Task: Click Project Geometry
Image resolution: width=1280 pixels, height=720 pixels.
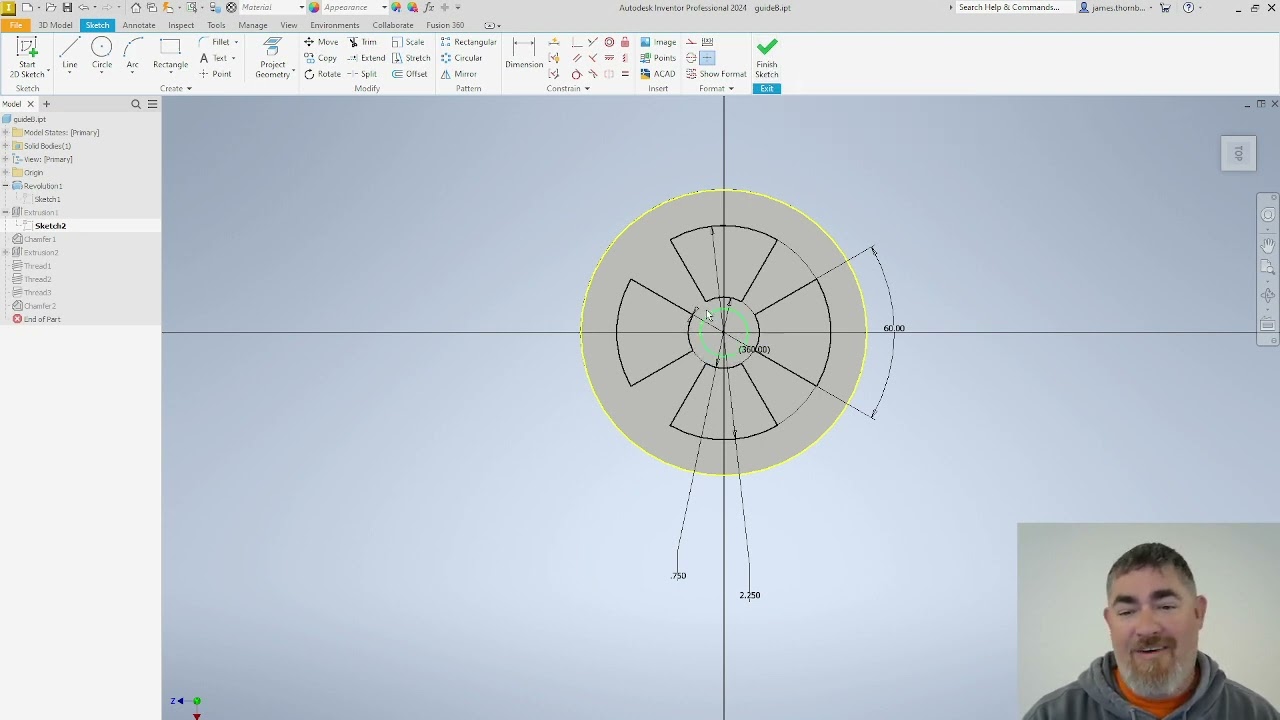Action: tap(272, 58)
